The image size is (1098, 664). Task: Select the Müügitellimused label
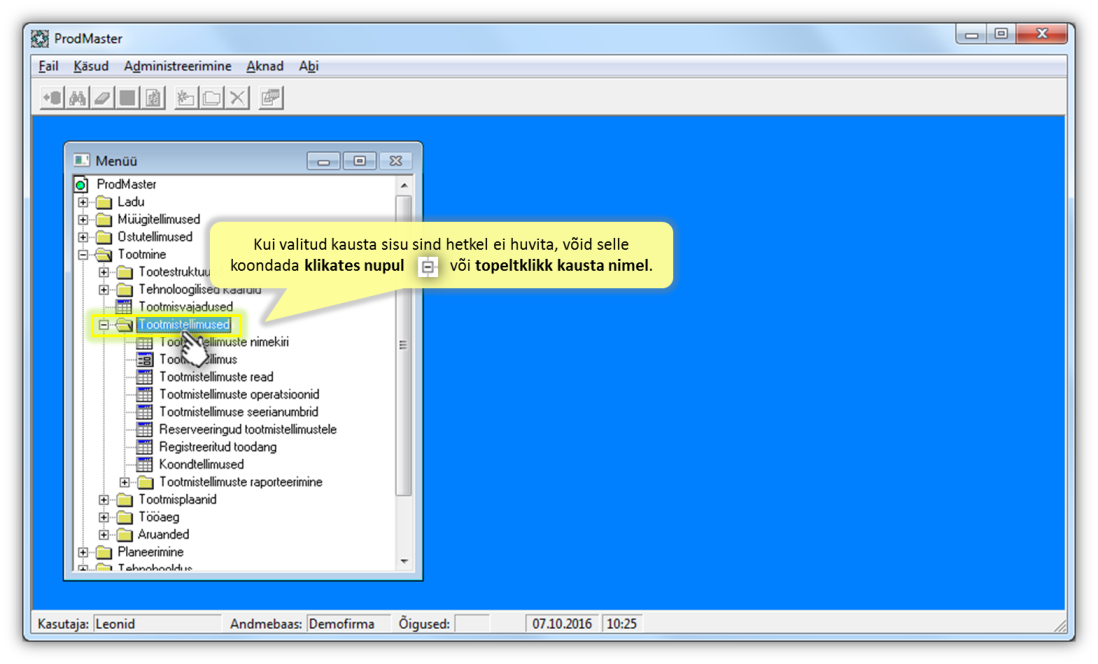159,219
